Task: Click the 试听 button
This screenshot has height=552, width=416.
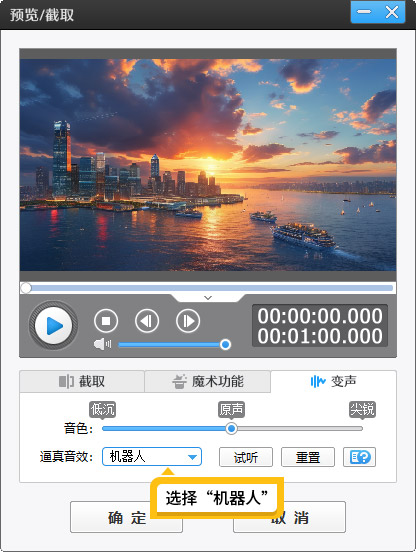Action: (x=246, y=457)
